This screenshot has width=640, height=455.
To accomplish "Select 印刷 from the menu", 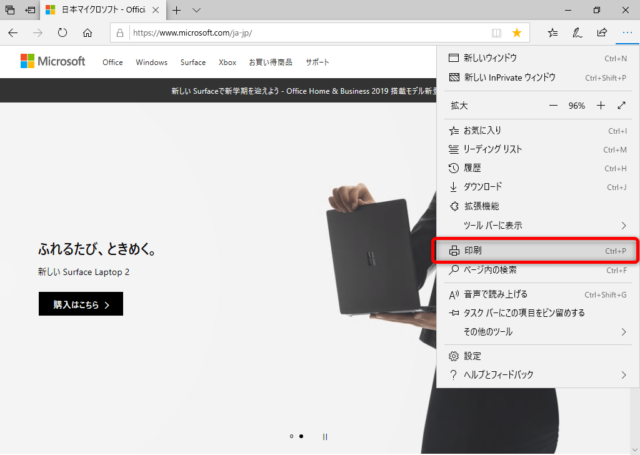I will coord(536,251).
